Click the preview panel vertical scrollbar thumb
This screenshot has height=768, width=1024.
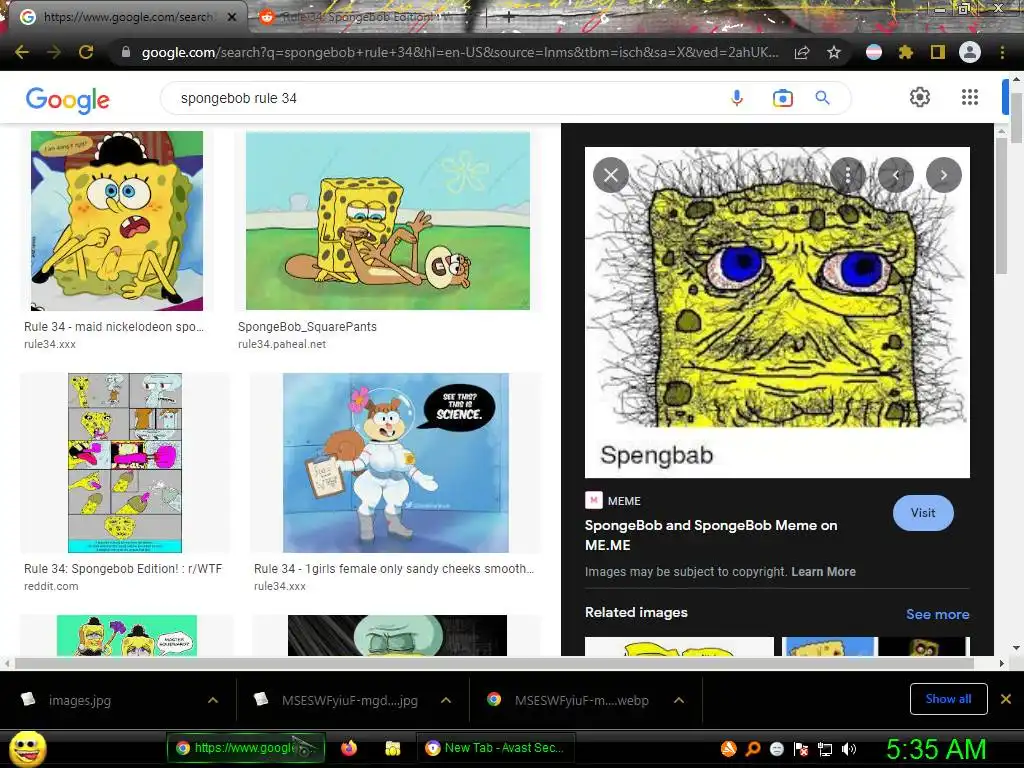(1002, 206)
